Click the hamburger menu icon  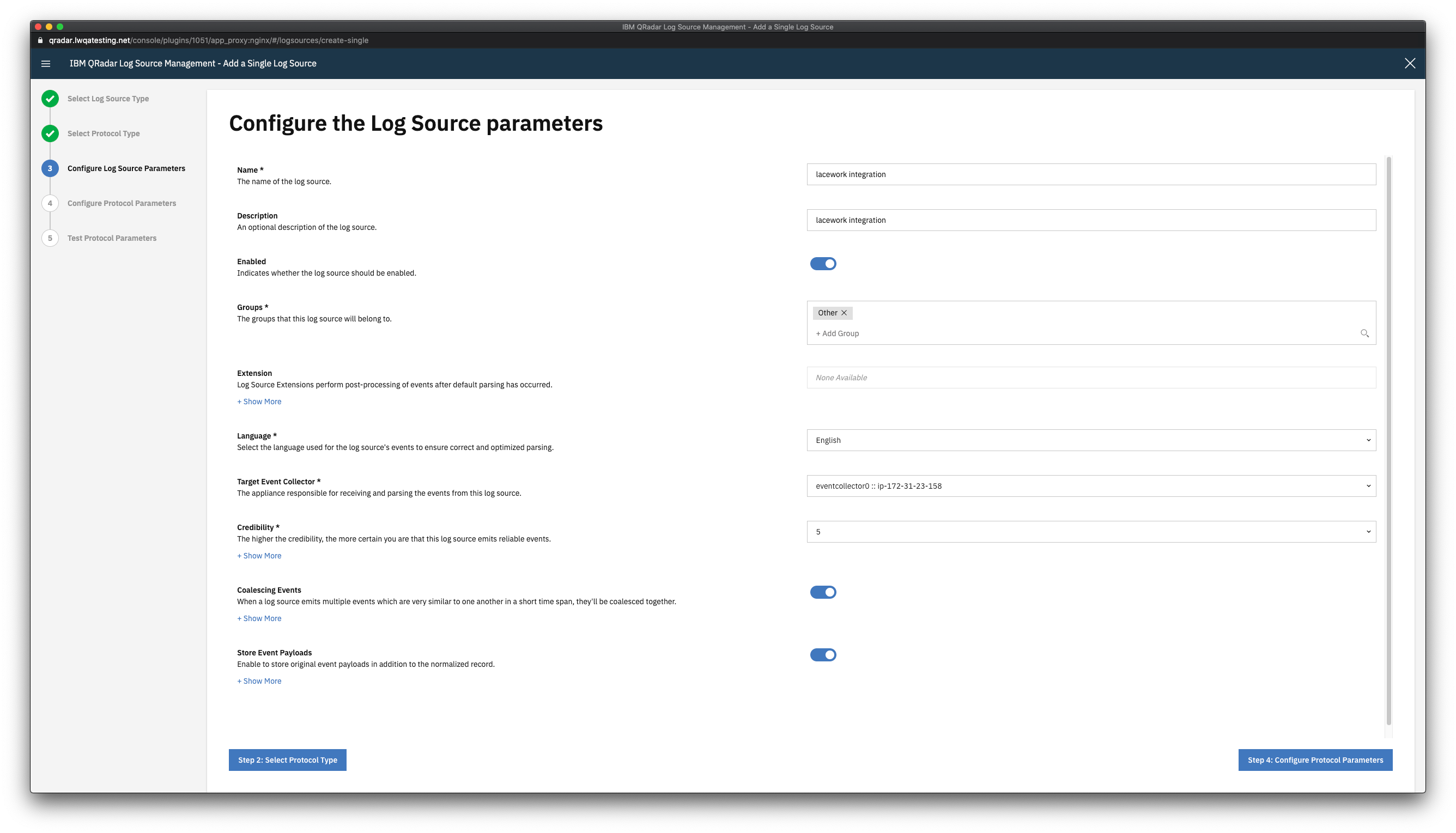[46, 63]
